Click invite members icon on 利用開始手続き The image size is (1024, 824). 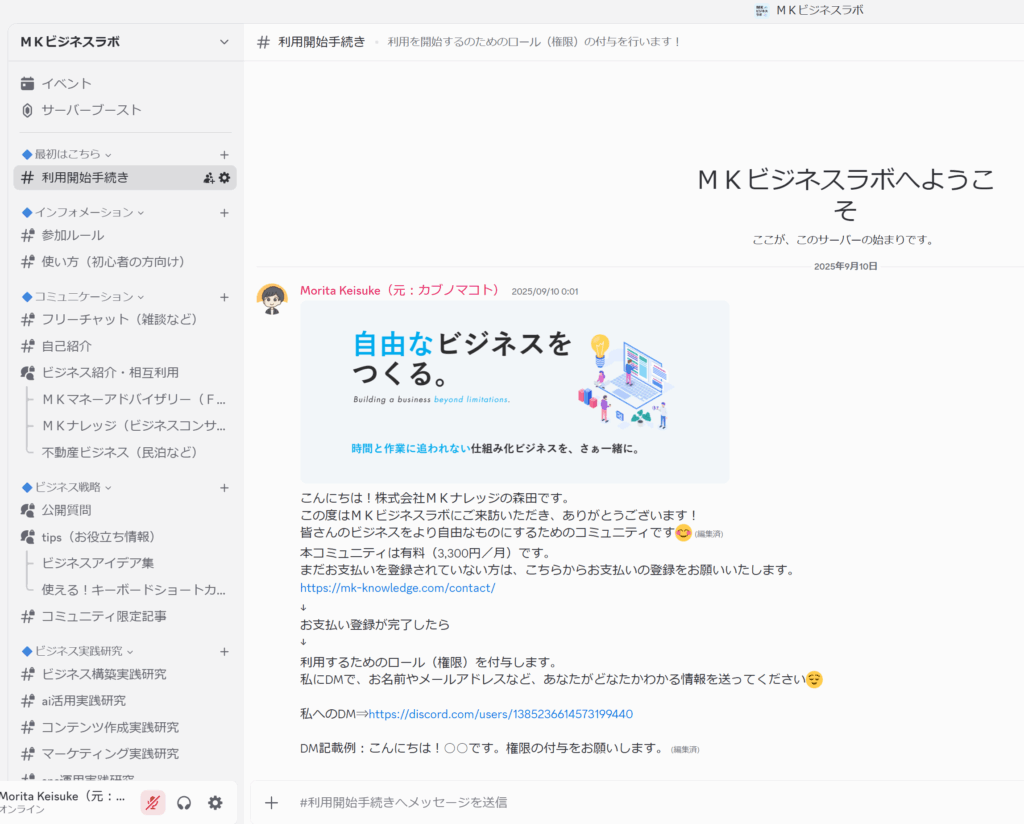pyautogui.click(x=208, y=178)
